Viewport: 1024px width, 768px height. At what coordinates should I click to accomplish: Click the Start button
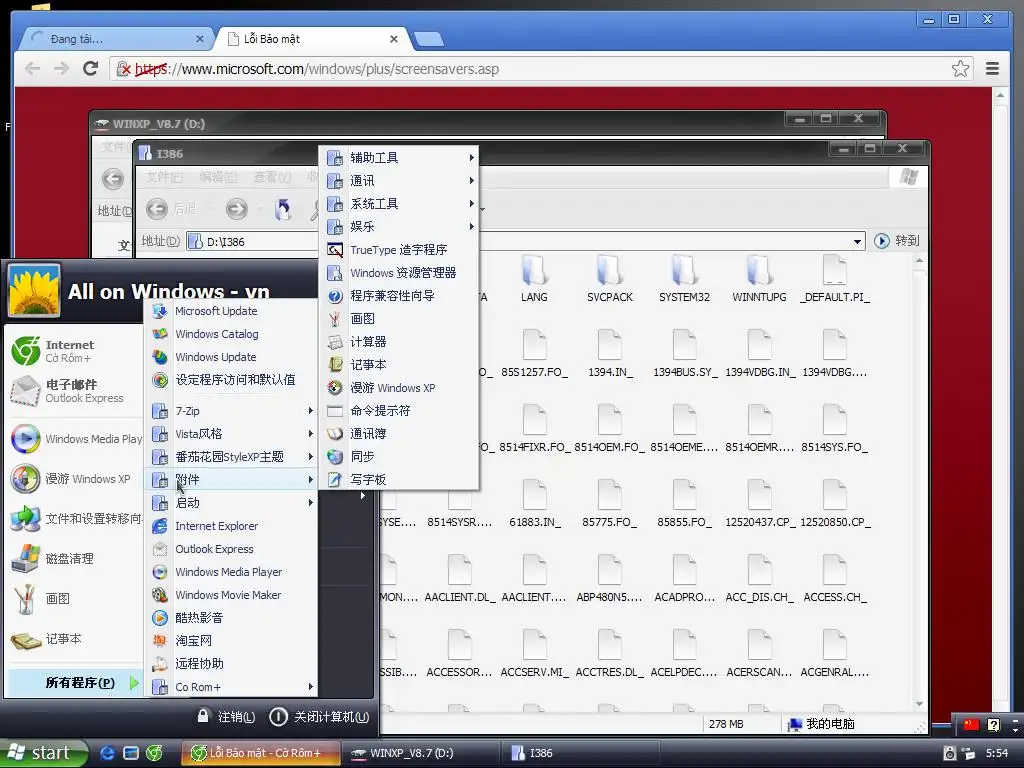[44, 753]
